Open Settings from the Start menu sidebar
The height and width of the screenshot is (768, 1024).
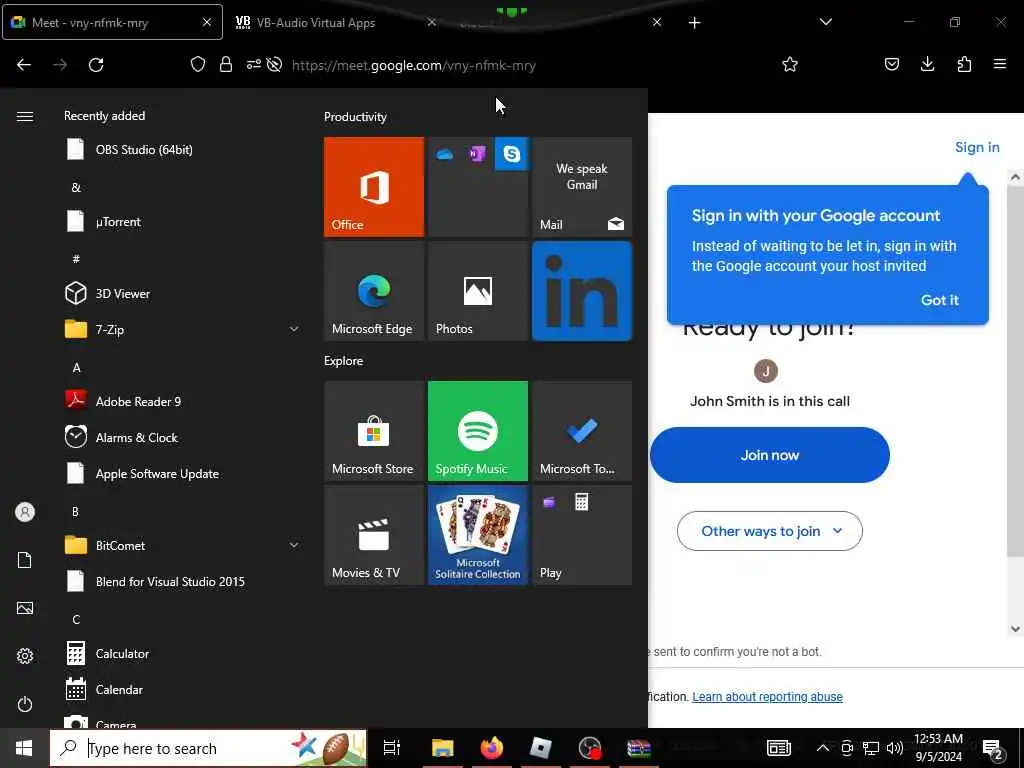[25, 656]
